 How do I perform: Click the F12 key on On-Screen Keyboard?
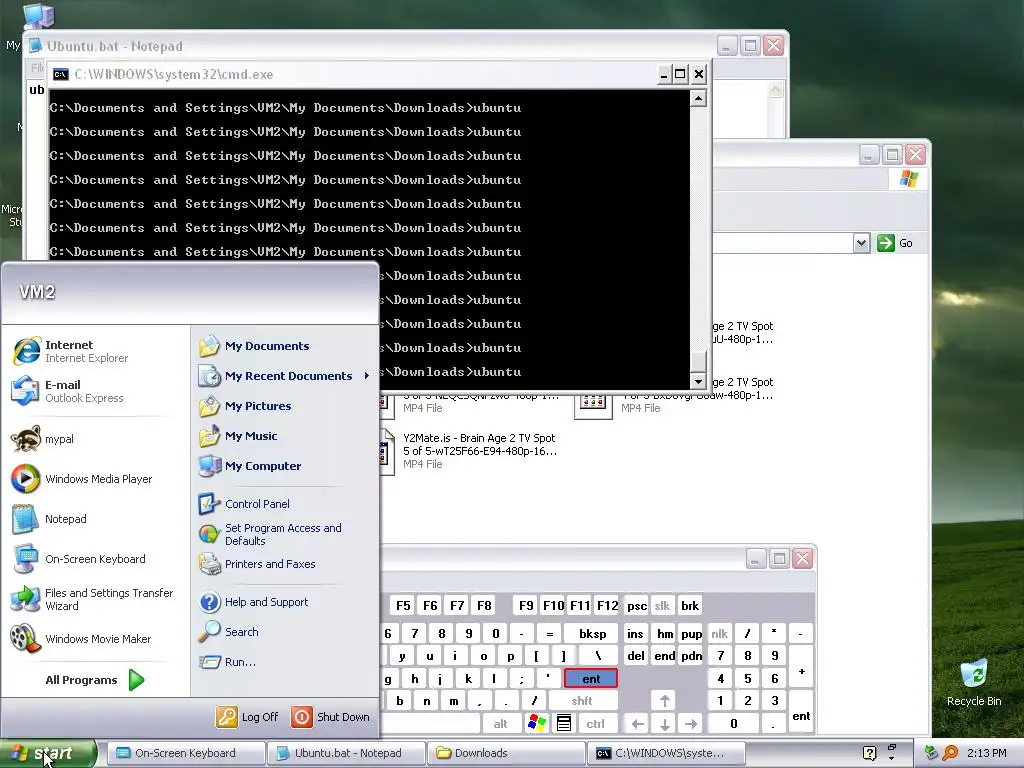coord(607,605)
